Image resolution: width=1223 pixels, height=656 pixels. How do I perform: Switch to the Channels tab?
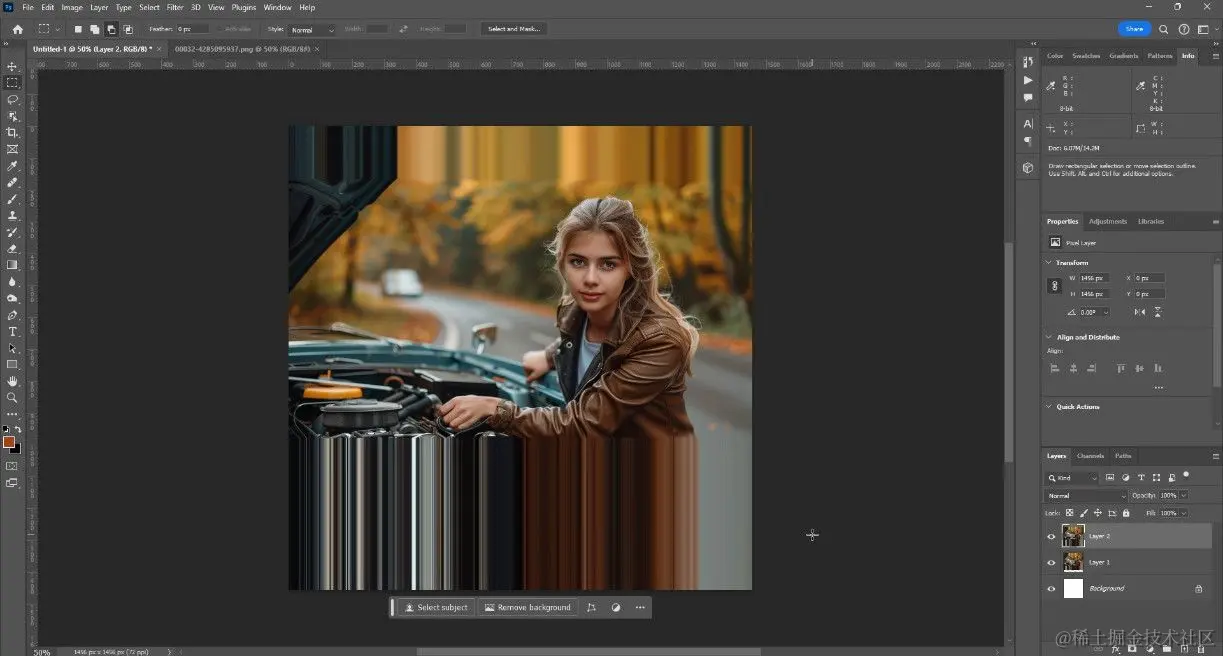pyautogui.click(x=1090, y=456)
